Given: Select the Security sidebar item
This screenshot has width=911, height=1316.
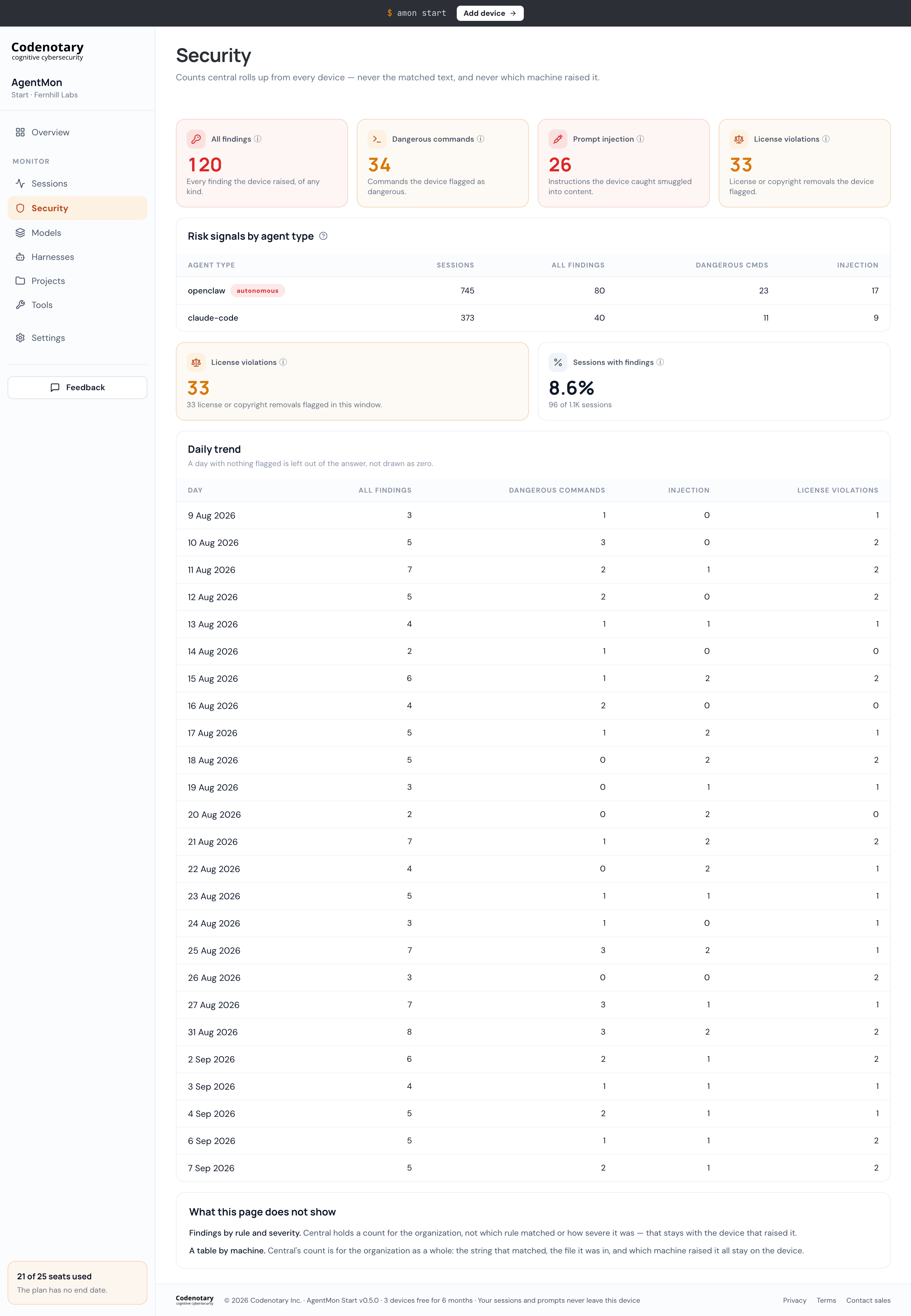Looking at the screenshot, I should point(77,208).
